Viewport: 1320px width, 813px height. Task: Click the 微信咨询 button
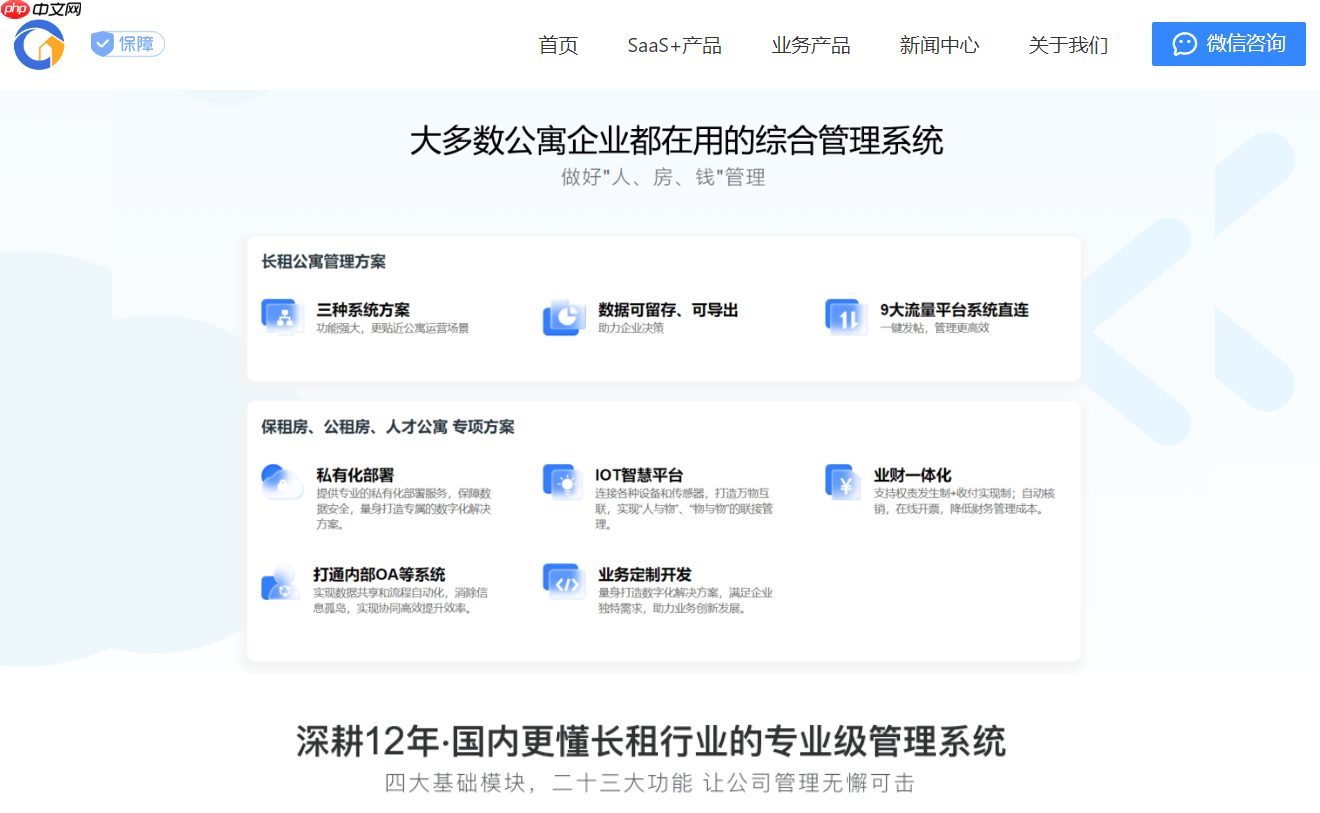coord(1228,44)
